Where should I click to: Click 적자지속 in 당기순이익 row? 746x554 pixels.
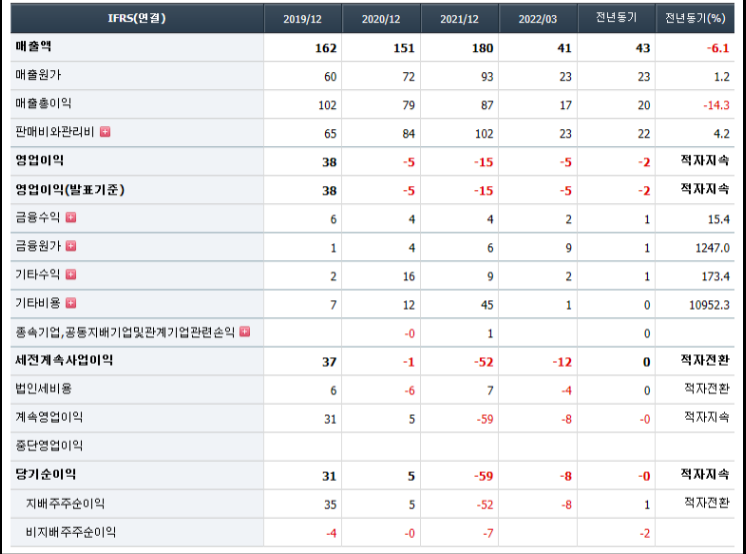pos(705,475)
